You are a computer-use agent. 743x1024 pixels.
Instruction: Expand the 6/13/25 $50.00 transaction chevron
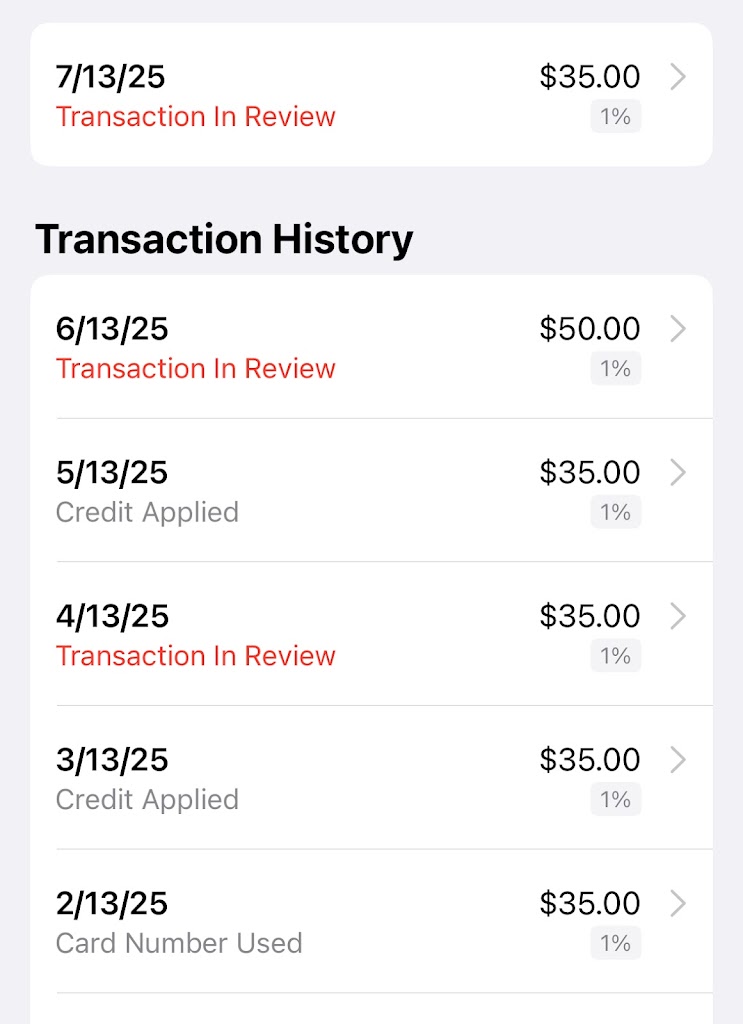click(677, 329)
